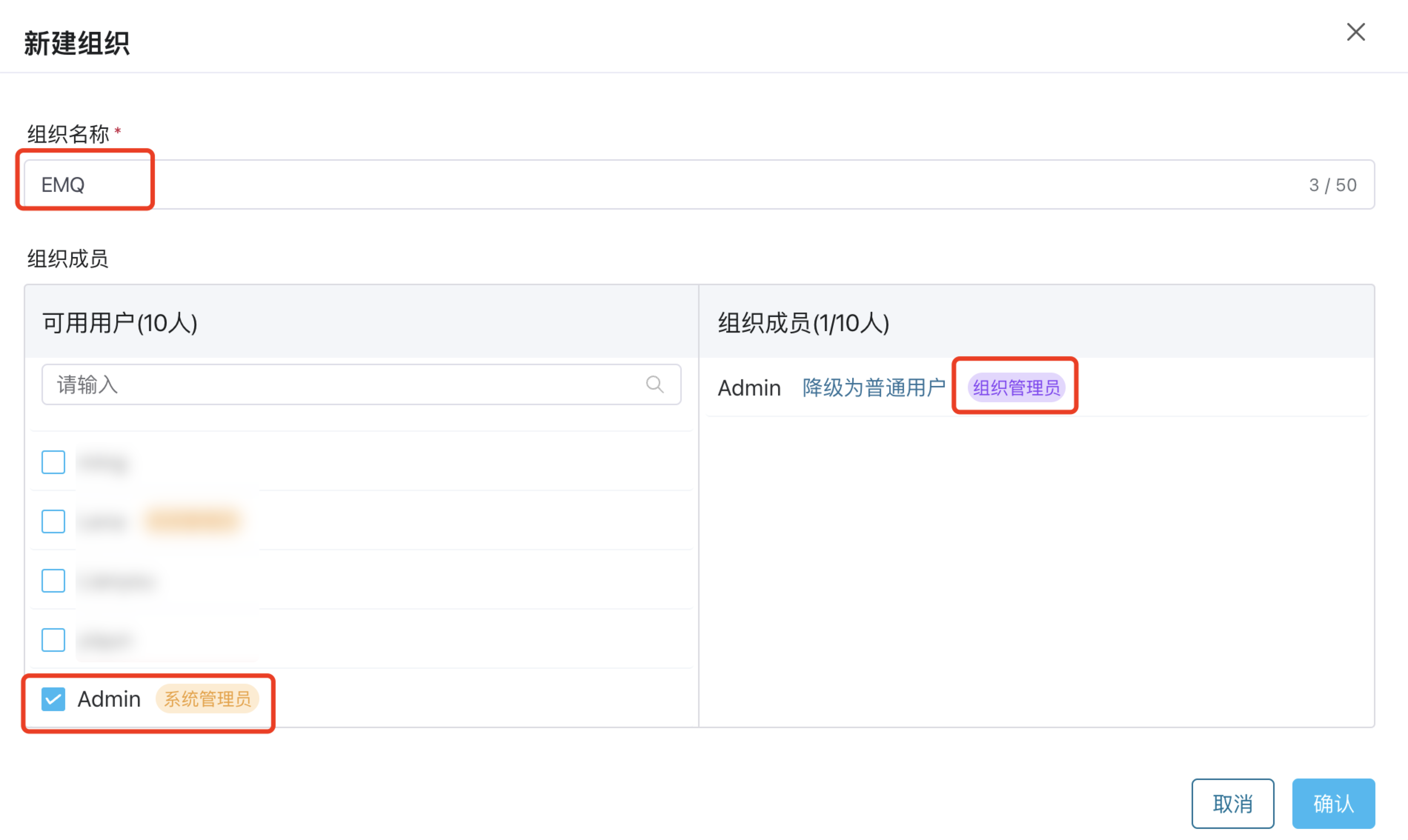
Task: Check the third blurred user checkbox
Action: (x=53, y=580)
